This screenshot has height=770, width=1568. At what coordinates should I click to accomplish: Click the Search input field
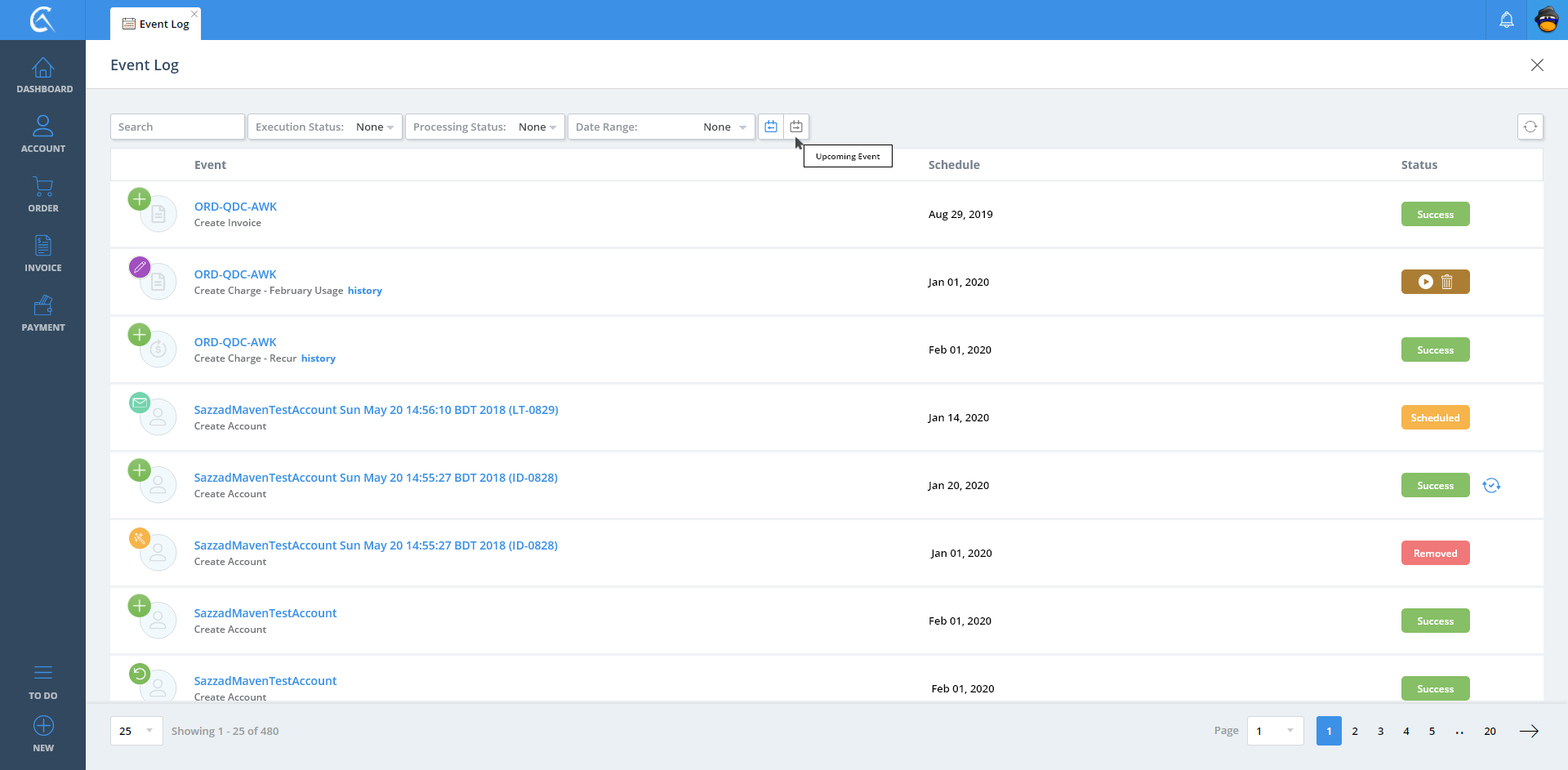pyautogui.click(x=177, y=127)
